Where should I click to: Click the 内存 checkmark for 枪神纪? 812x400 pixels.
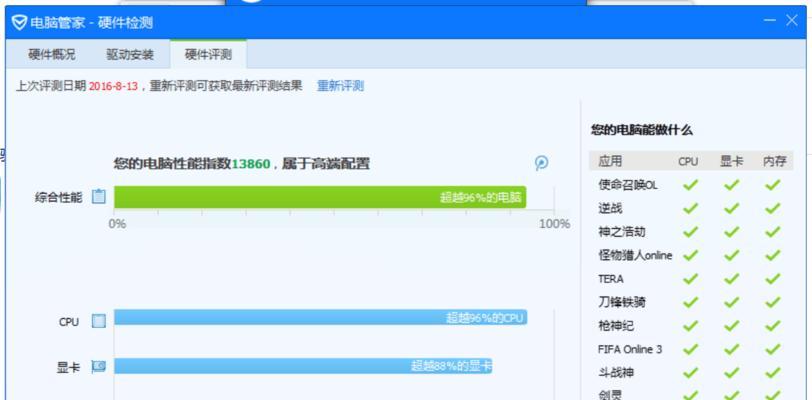coord(773,326)
